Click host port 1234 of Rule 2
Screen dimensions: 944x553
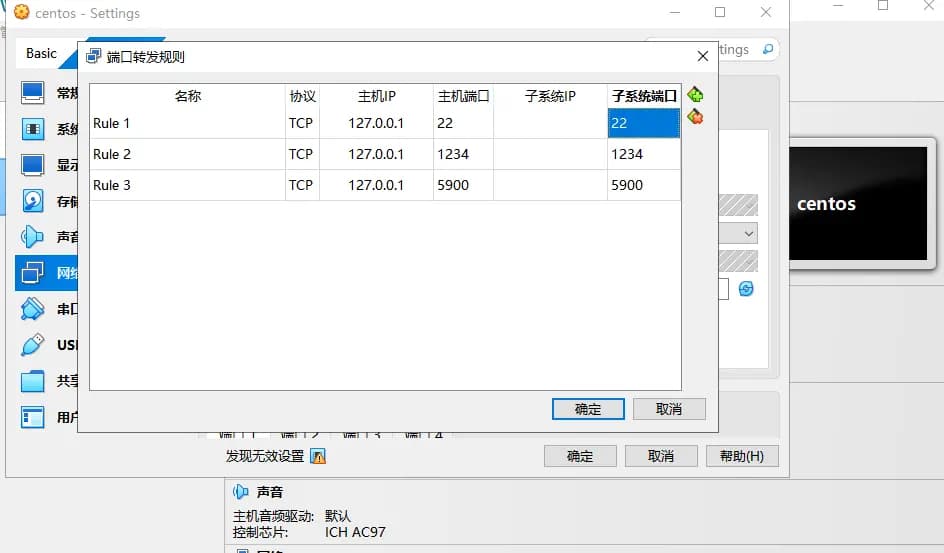coord(464,154)
